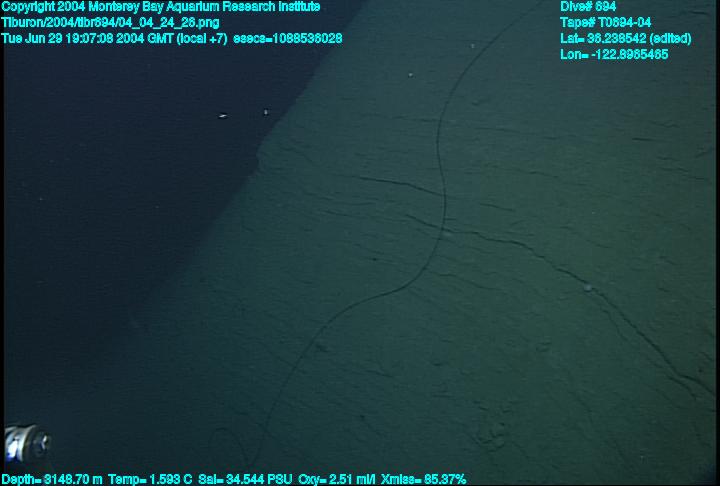Click the copyright notice text overlay
The width and height of the screenshot is (720, 486).
[161, 7]
